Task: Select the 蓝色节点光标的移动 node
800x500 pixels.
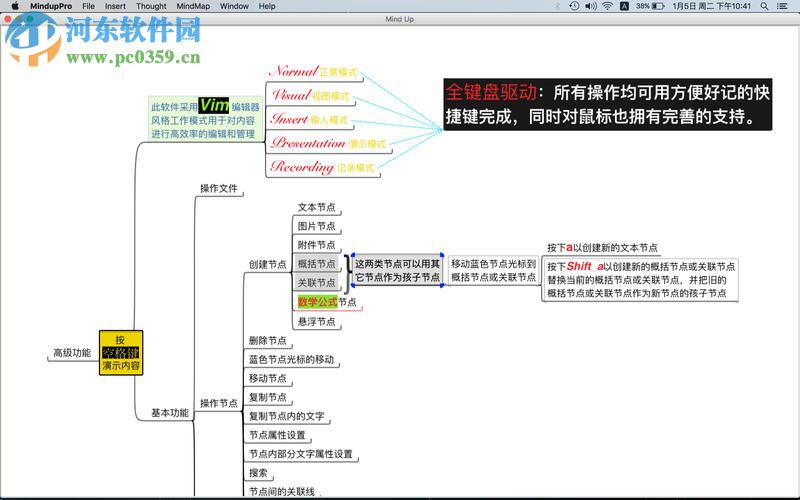Action: point(291,359)
